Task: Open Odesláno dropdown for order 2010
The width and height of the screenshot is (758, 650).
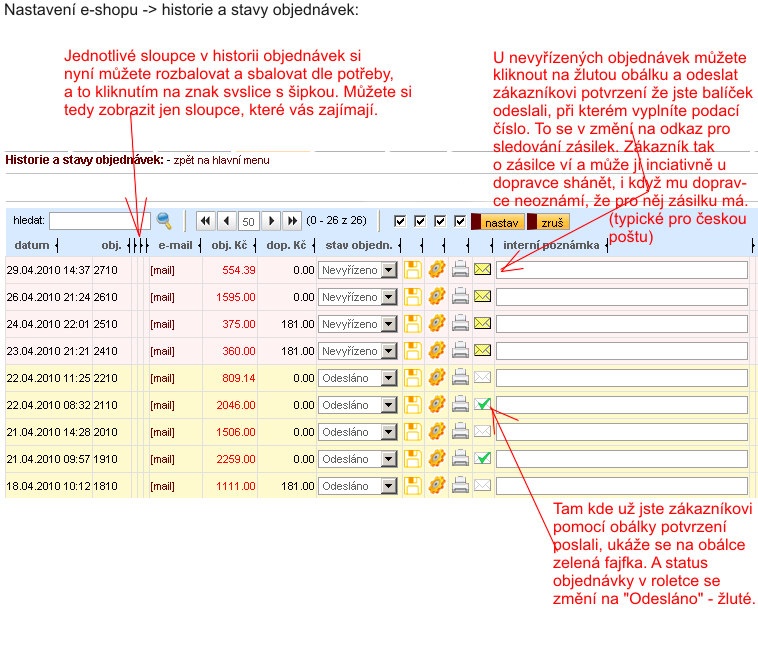Action: click(357, 433)
